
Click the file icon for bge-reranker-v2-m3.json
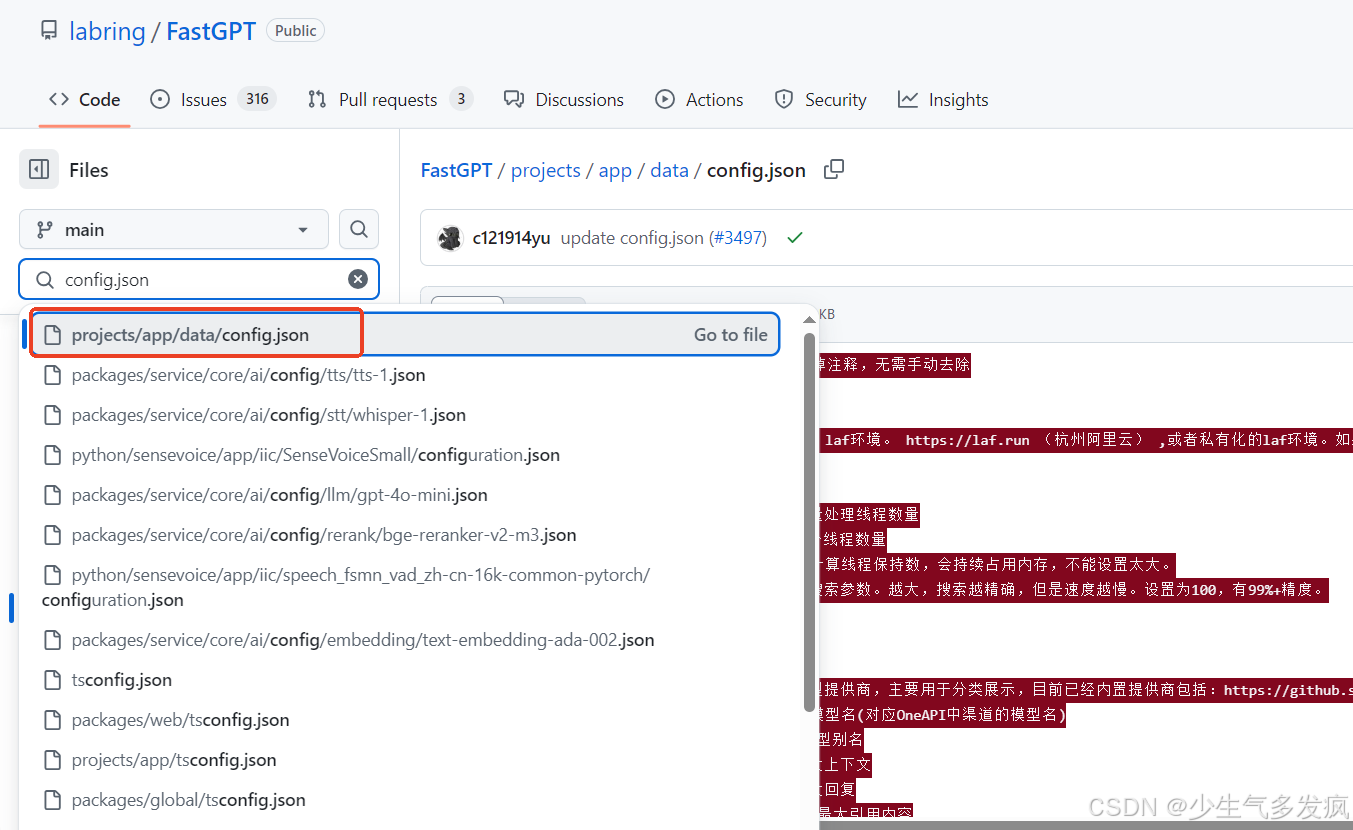(x=53, y=535)
